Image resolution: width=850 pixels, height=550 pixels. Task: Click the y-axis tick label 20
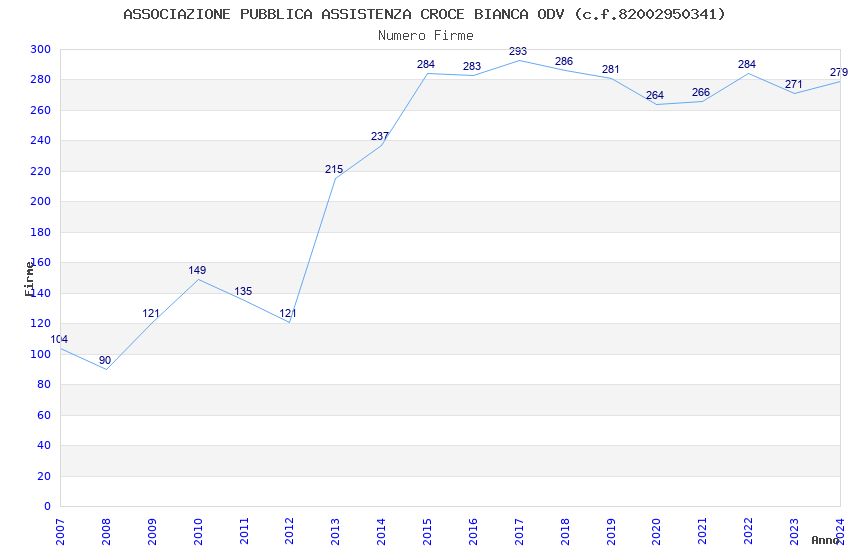44,476
